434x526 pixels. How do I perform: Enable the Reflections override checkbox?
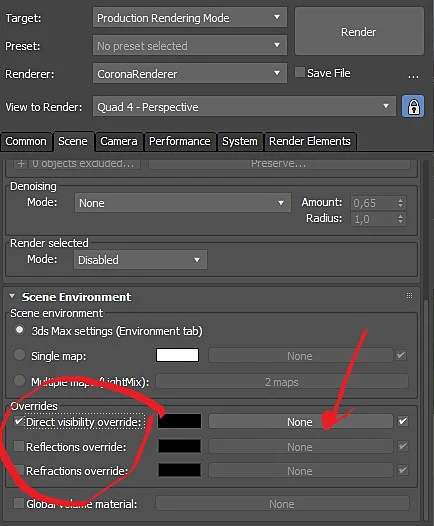click(19, 446)
